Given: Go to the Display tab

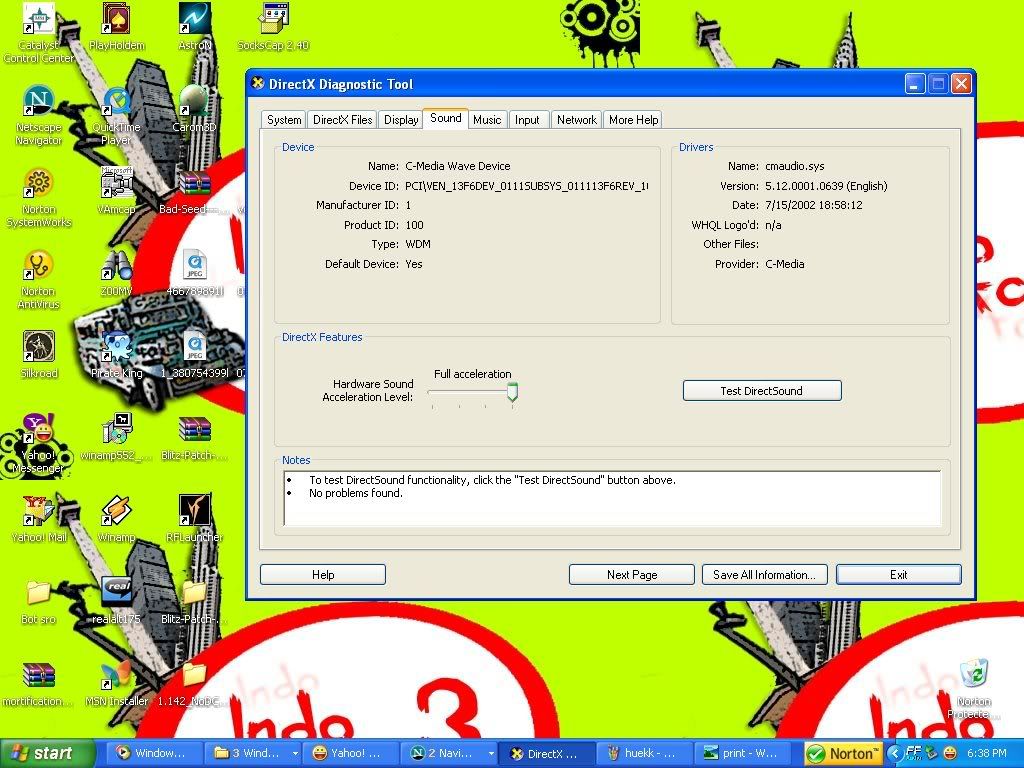Looking at the screenshot, I should [400, 120].
